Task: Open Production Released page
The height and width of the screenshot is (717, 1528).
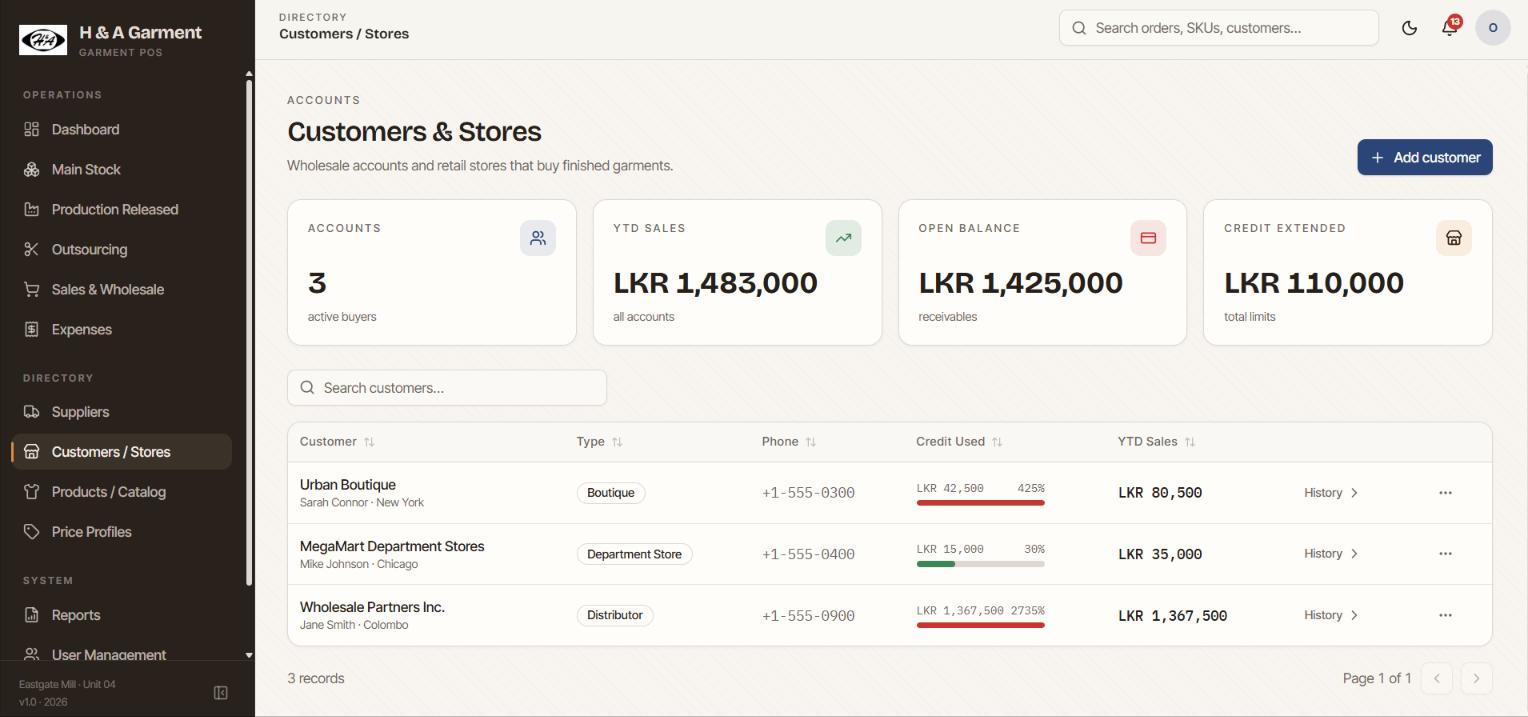Action: 121,209
